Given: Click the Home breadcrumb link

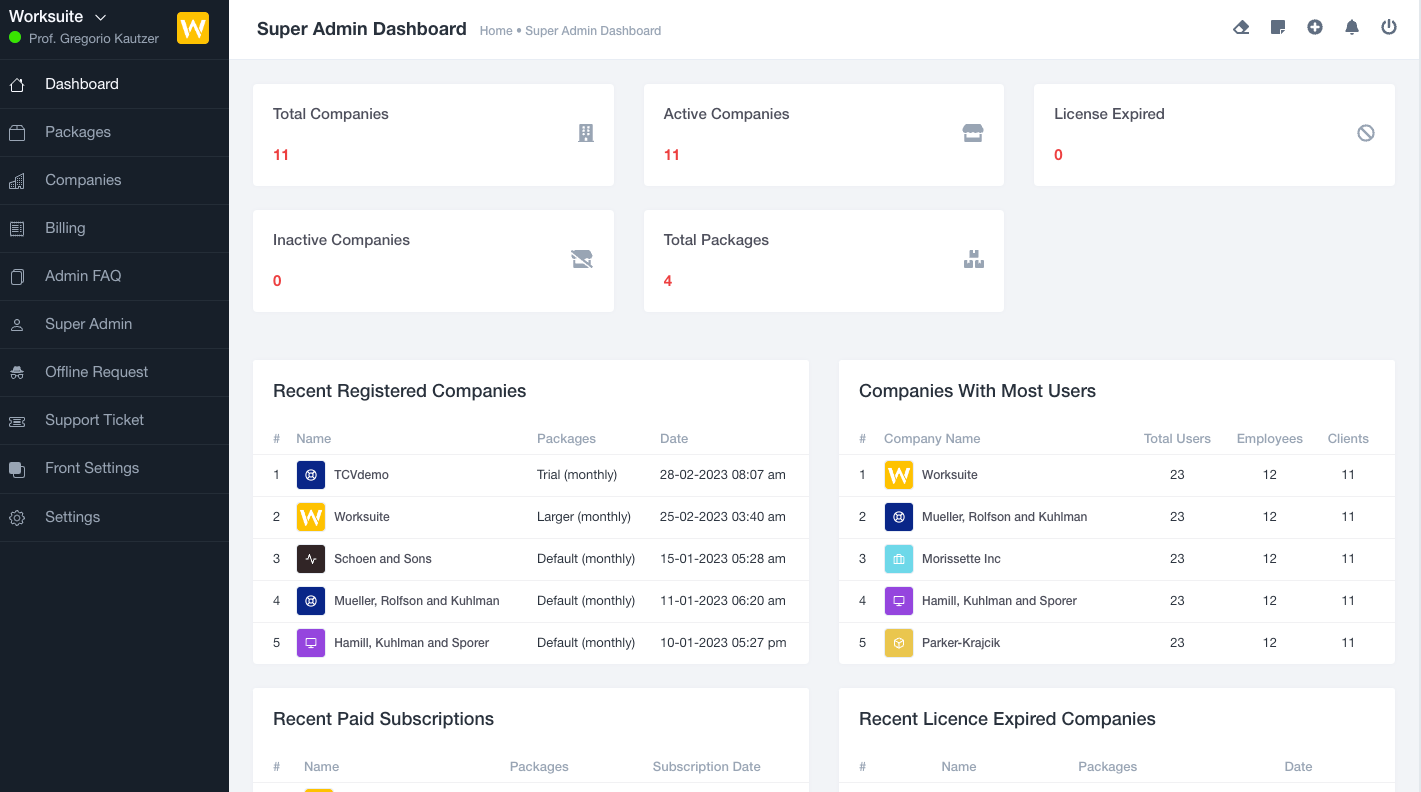Looking at the screenshot, I should (x=496, y=31).
